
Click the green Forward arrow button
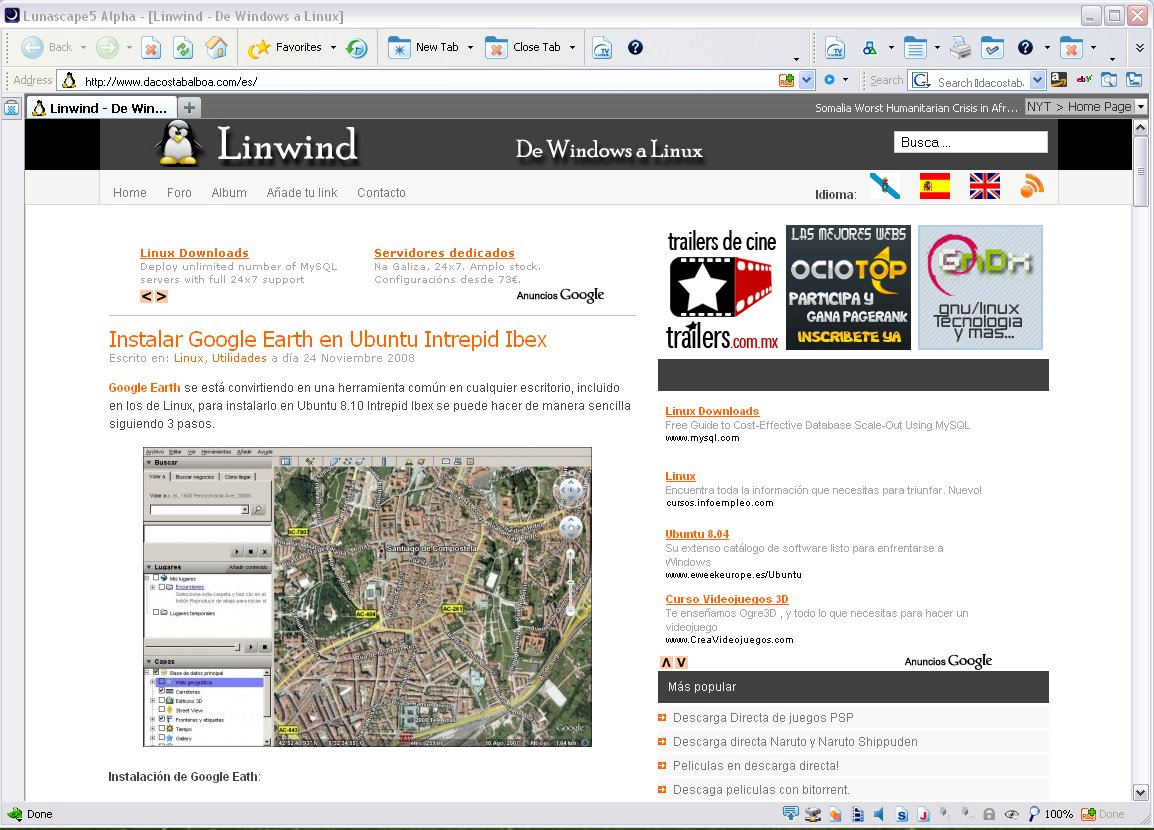[x=107, y=48]
